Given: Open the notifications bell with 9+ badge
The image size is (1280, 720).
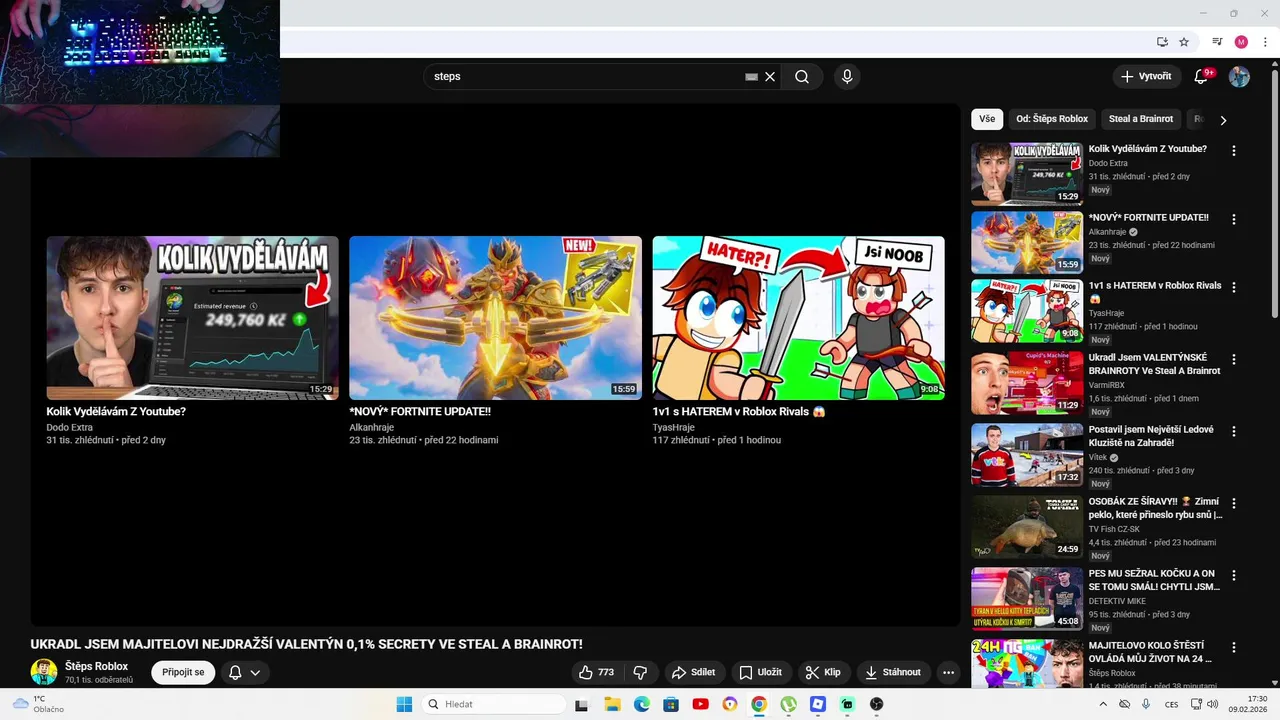Looking at the screenshot, I should [1202, 76].
